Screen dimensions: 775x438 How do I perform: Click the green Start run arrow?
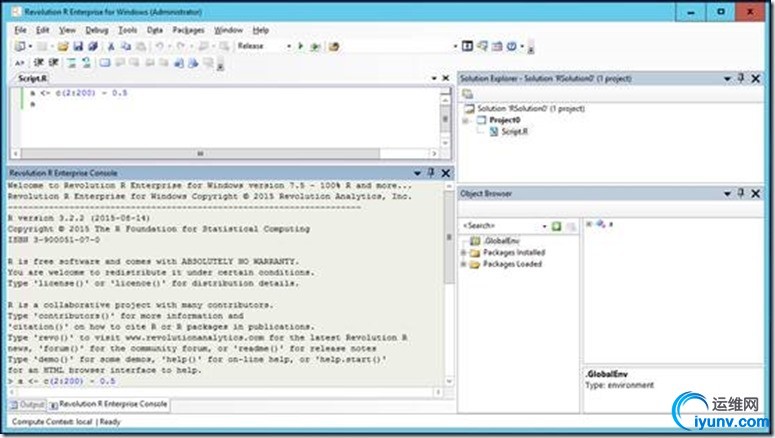pos(301,46)
